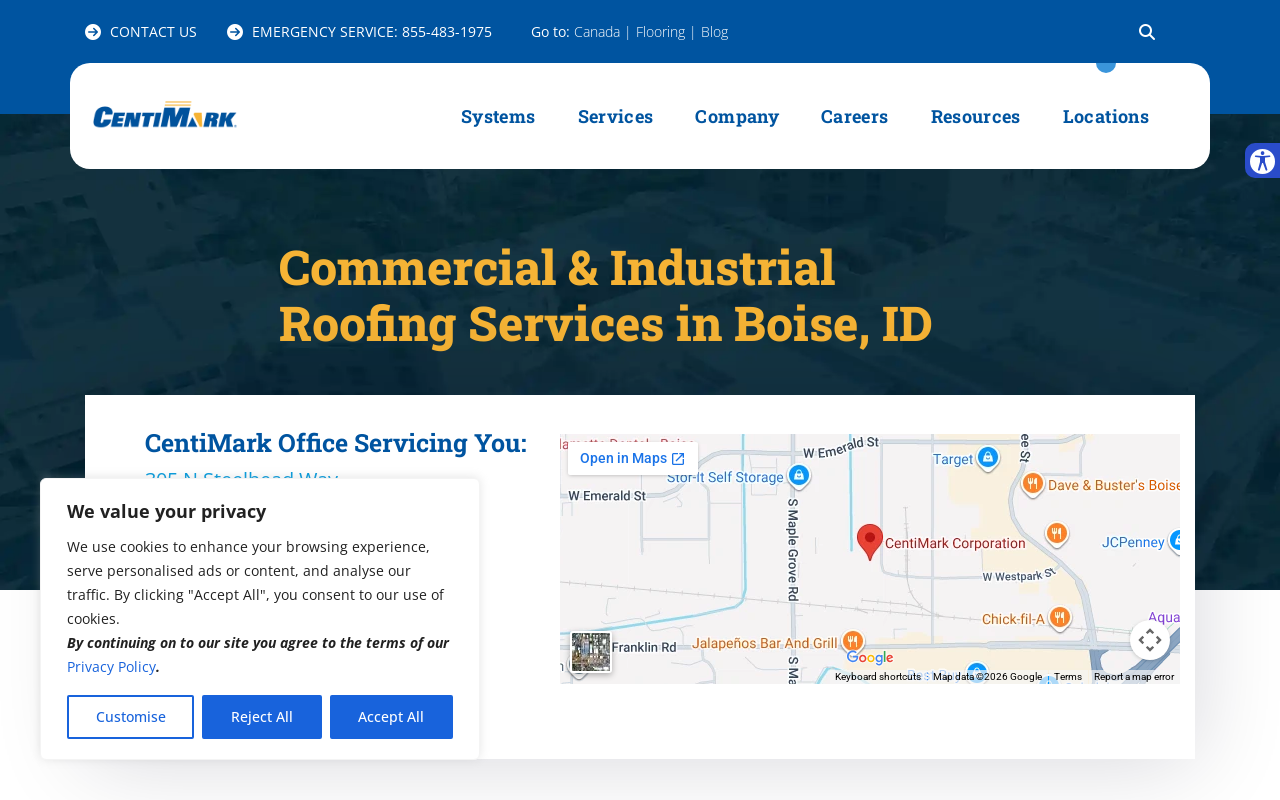Open the Privacy Policy link

click(111, 666)
